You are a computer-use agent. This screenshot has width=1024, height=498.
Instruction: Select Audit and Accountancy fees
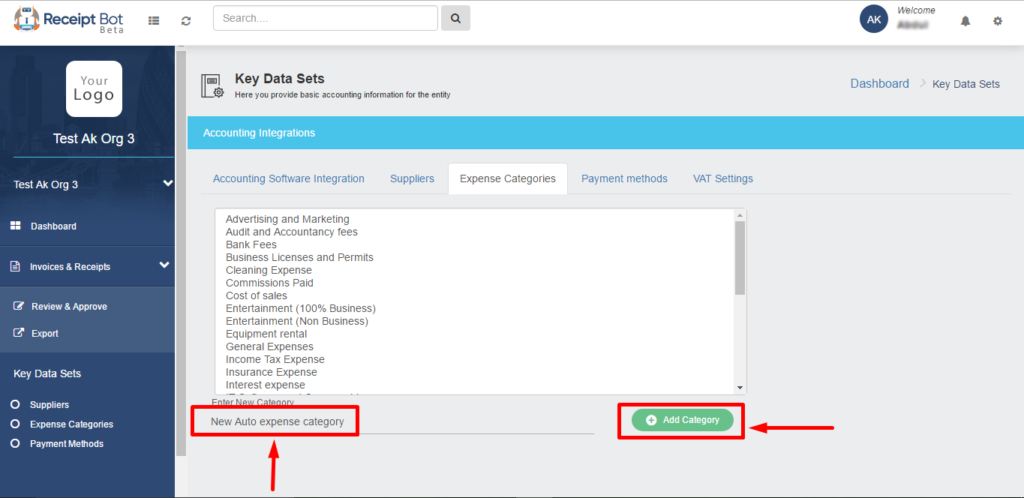[291, 232]
